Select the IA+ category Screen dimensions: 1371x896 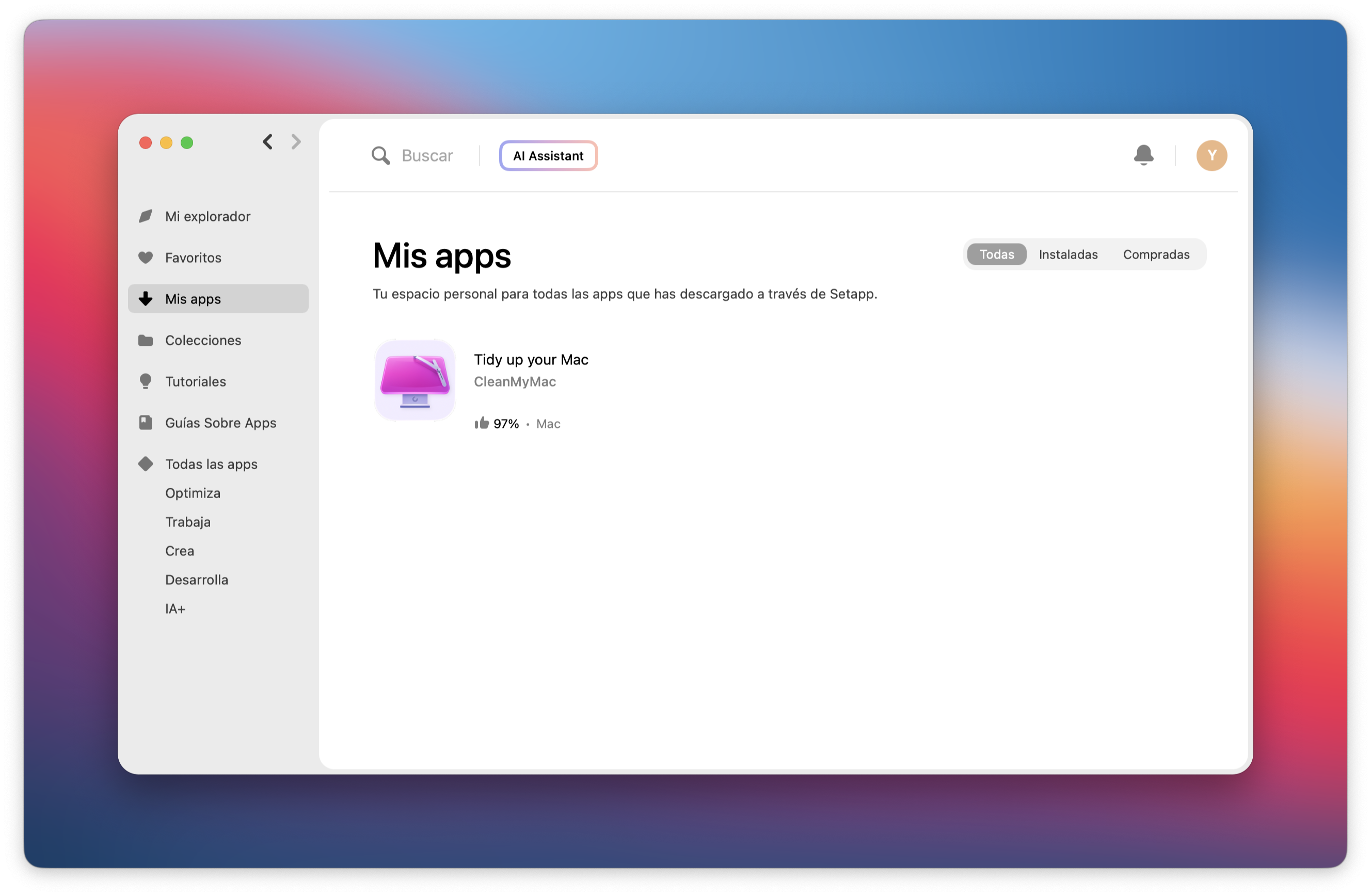[175, 609]
